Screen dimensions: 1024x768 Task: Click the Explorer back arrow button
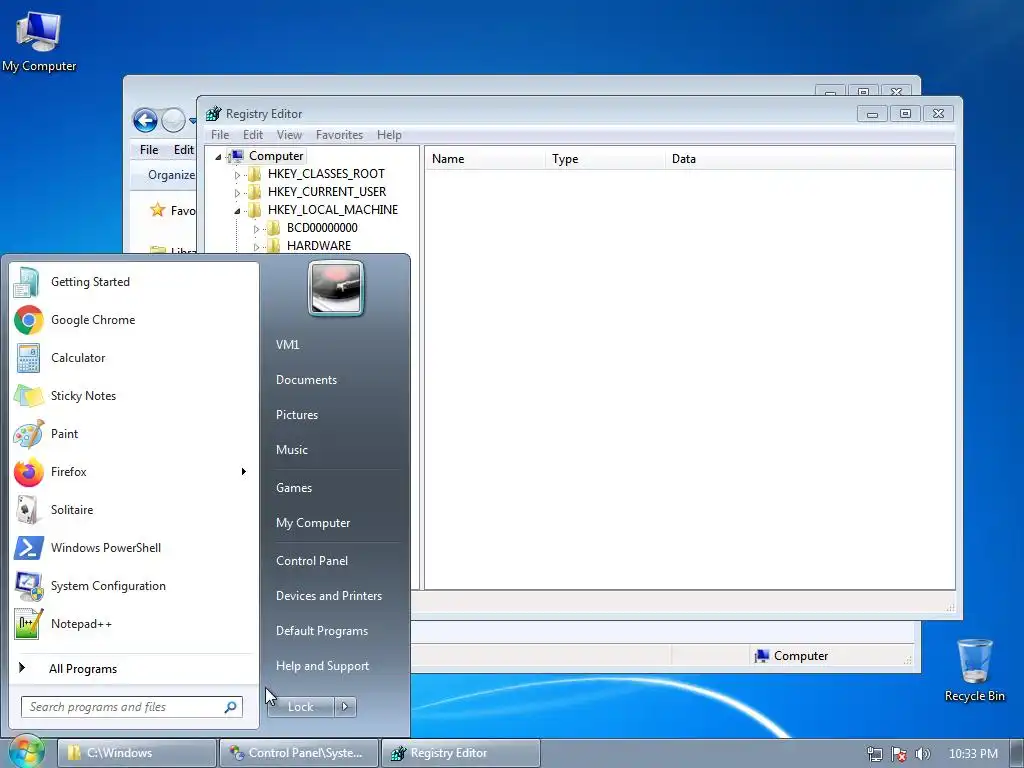145,120
